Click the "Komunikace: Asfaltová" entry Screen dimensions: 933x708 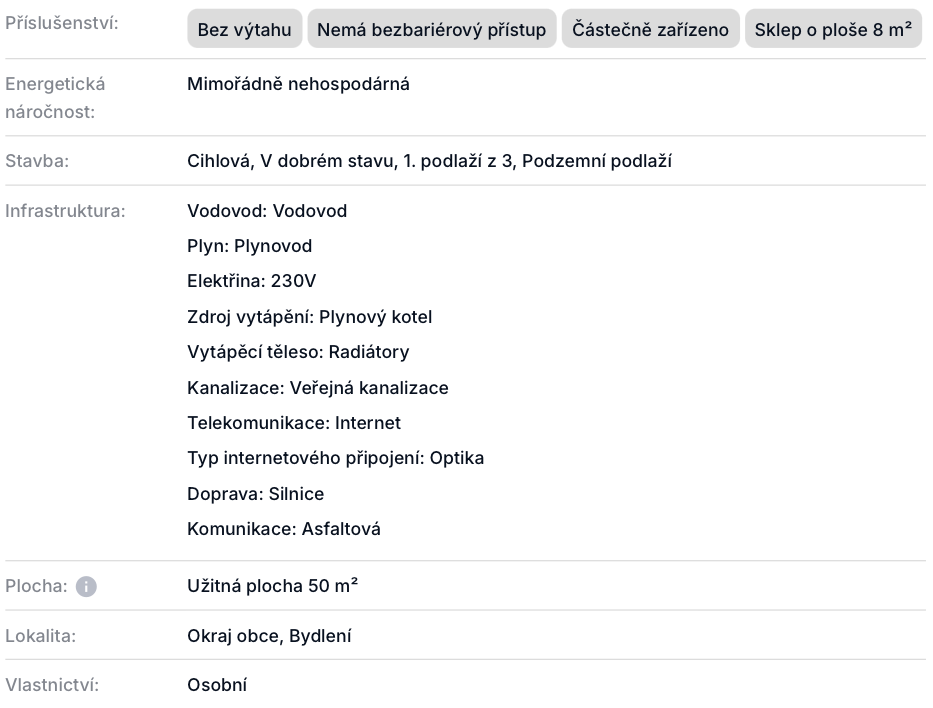[284, 529]
